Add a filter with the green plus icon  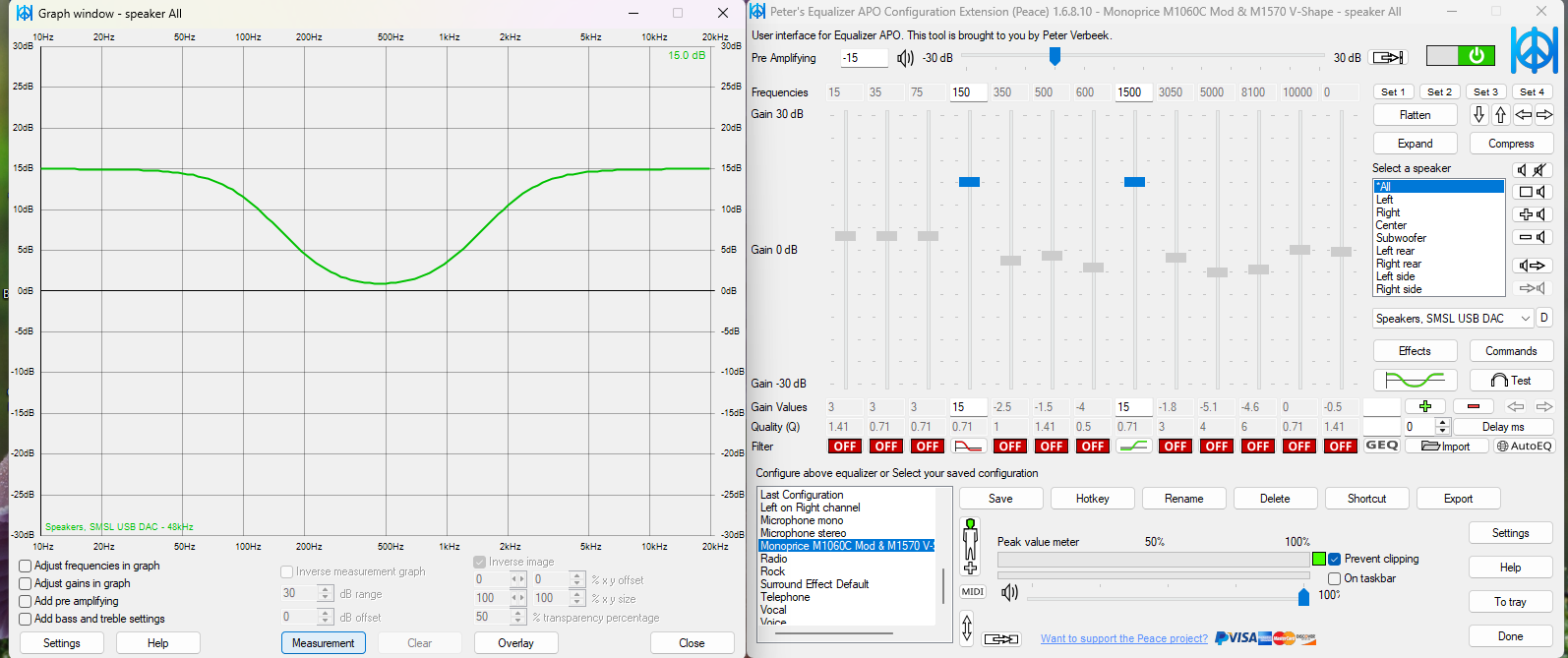(1425, 406)
